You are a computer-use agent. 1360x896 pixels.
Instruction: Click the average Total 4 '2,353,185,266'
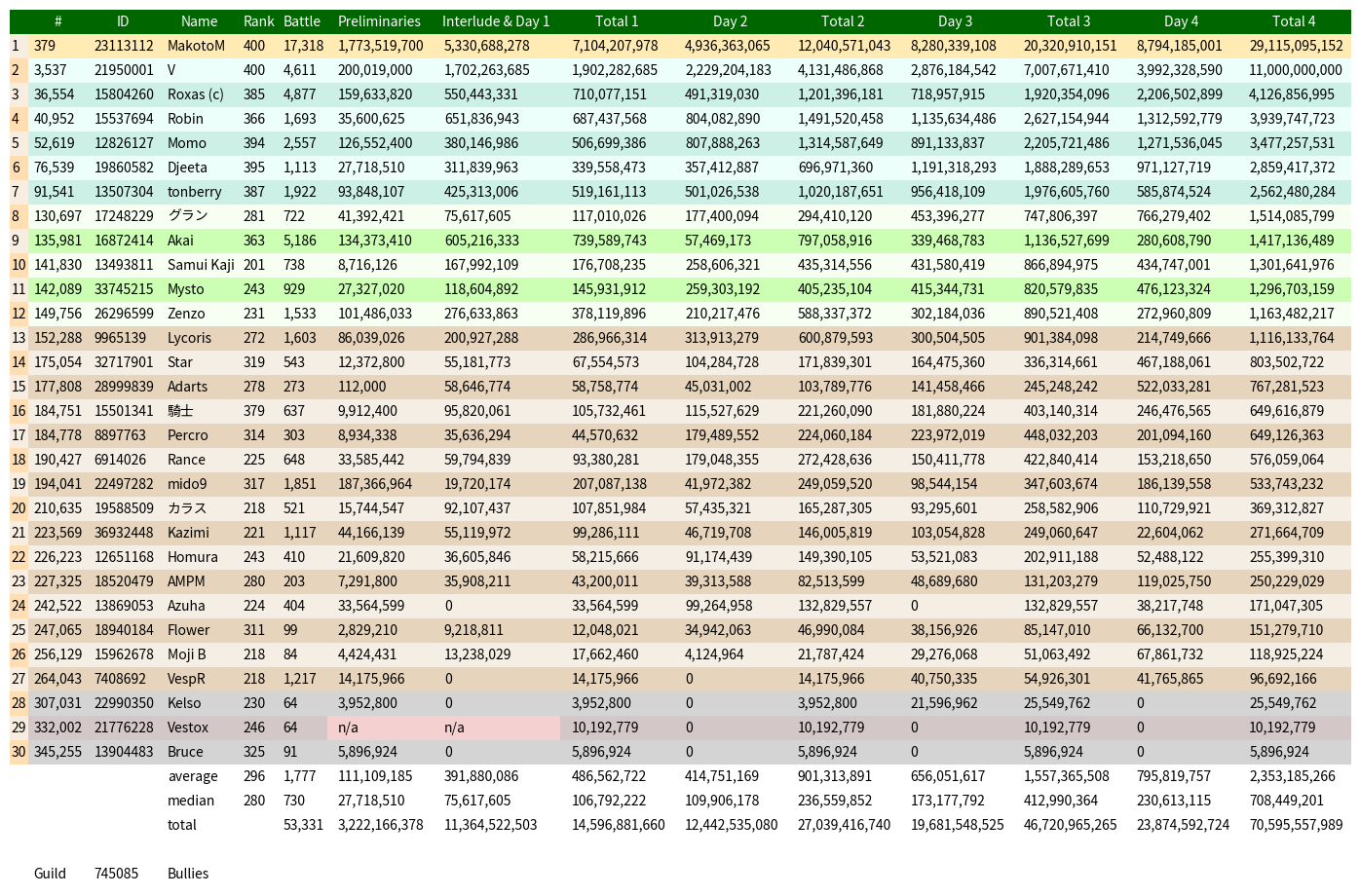(1293, 776)
